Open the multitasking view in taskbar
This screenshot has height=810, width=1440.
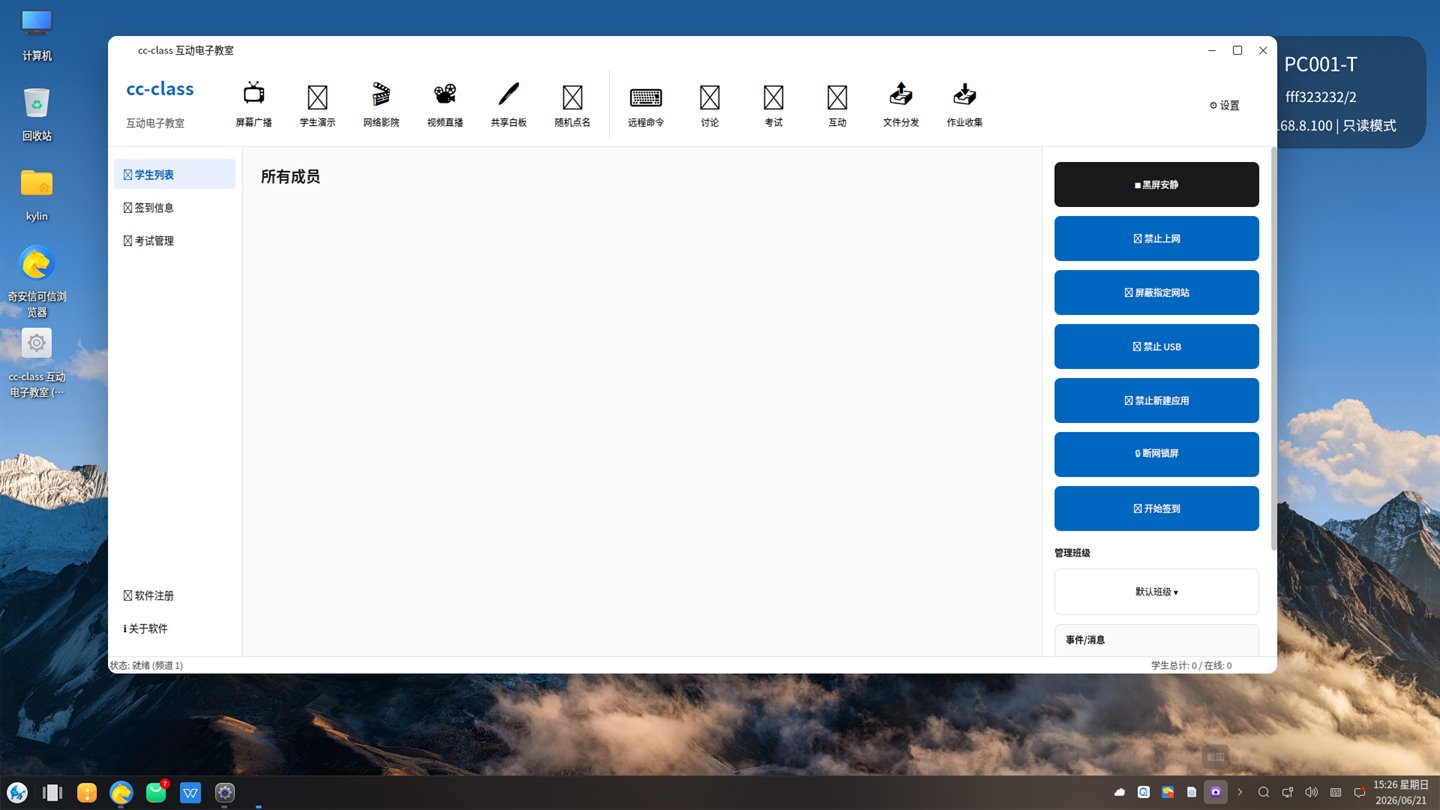[53, 793]
